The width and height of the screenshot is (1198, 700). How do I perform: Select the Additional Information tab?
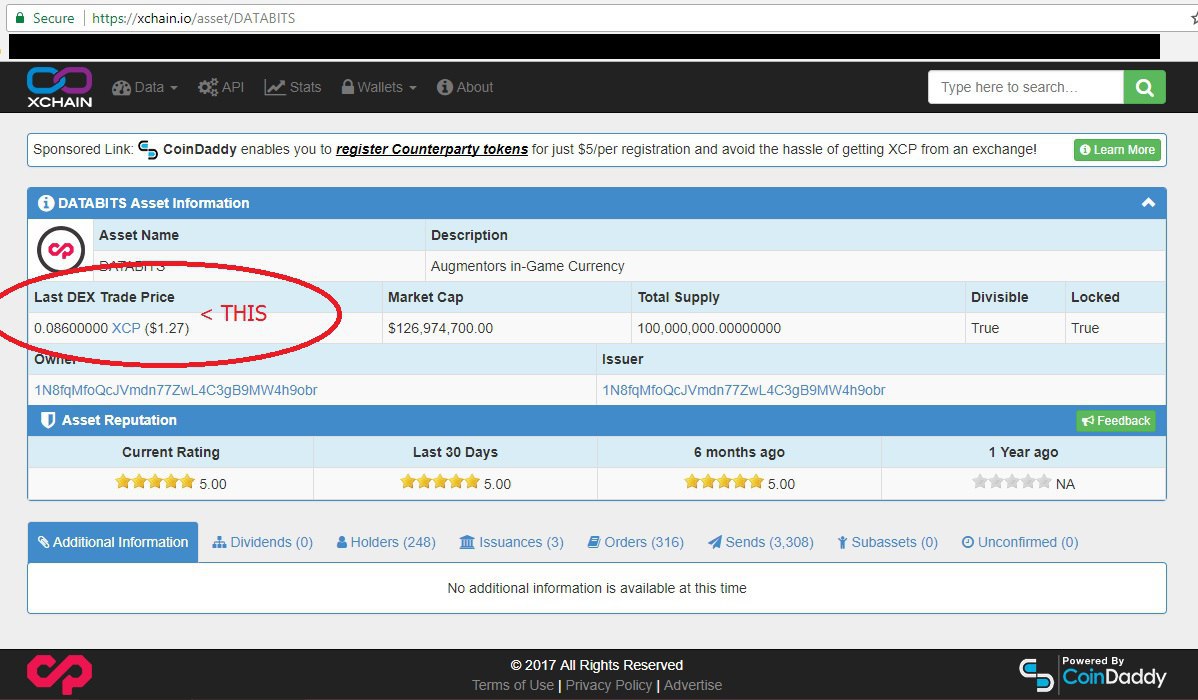tap(113, 542)
